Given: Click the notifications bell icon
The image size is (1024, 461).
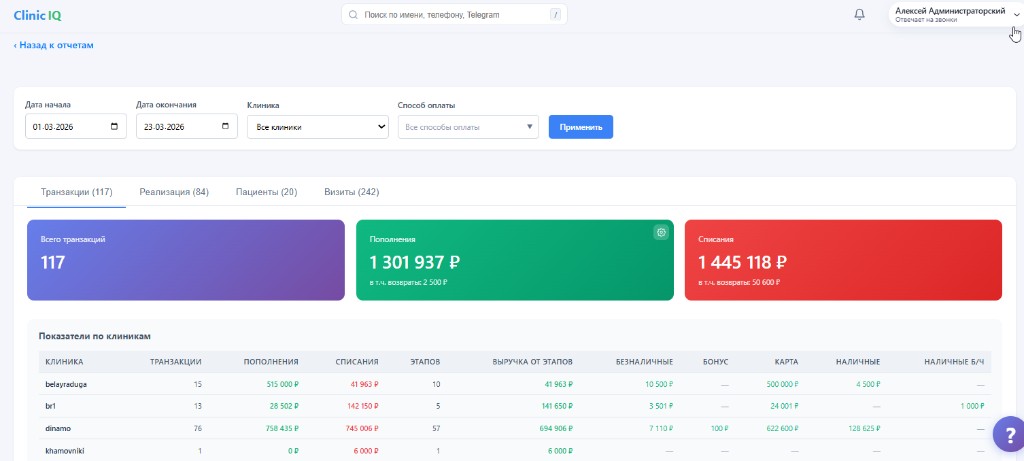Looking at the screenshot, I should click(859, 15).
